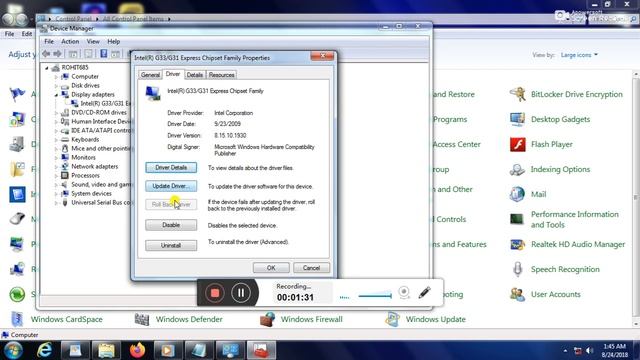Open the View by Large icons dropdown

tap(579, 55)
